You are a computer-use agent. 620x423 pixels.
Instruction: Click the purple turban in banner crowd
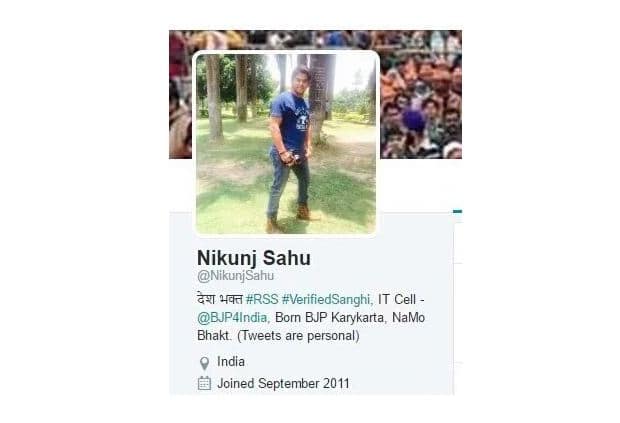click(414, 119)
